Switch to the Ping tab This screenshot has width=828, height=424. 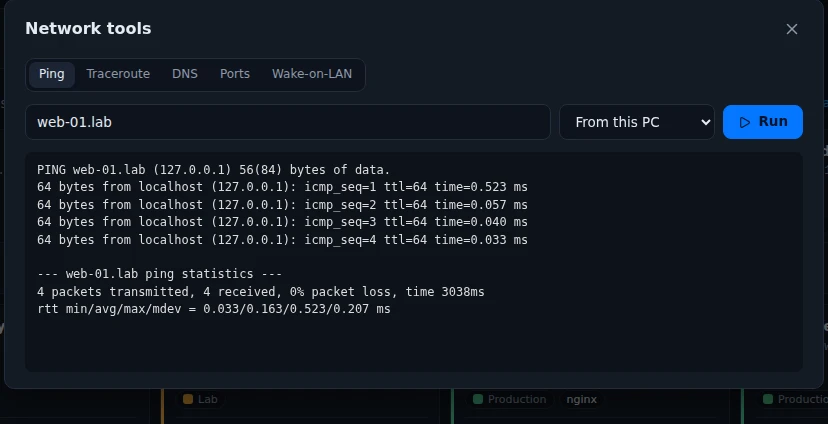52,74
